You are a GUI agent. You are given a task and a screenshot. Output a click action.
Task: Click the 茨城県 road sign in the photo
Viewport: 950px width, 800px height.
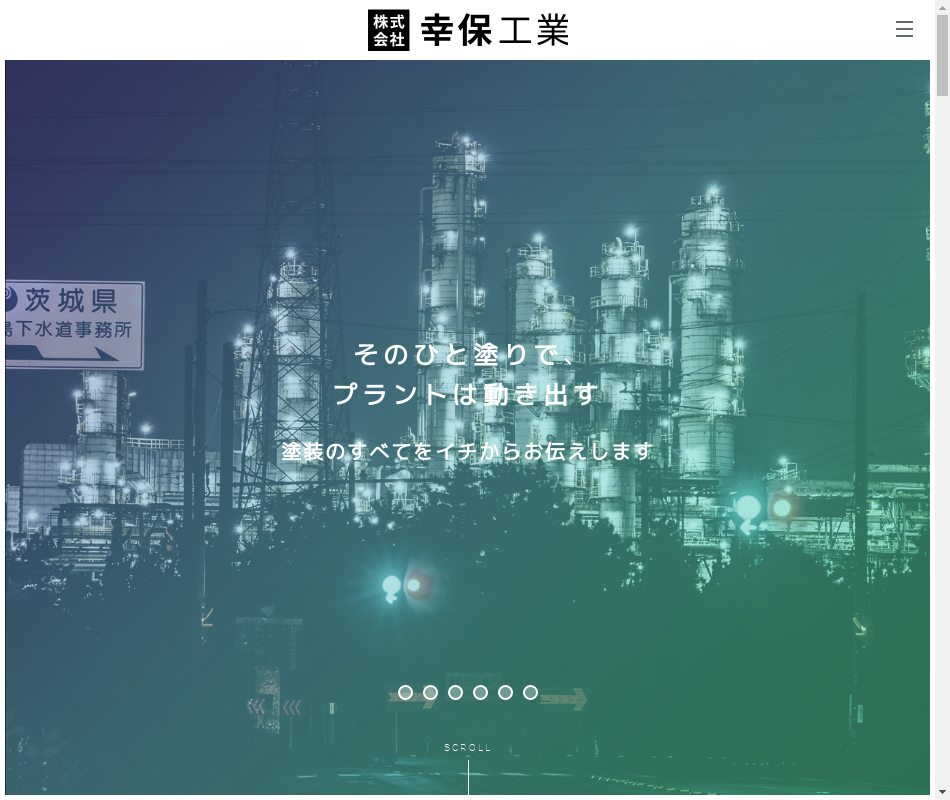click(x=74, y=325)
